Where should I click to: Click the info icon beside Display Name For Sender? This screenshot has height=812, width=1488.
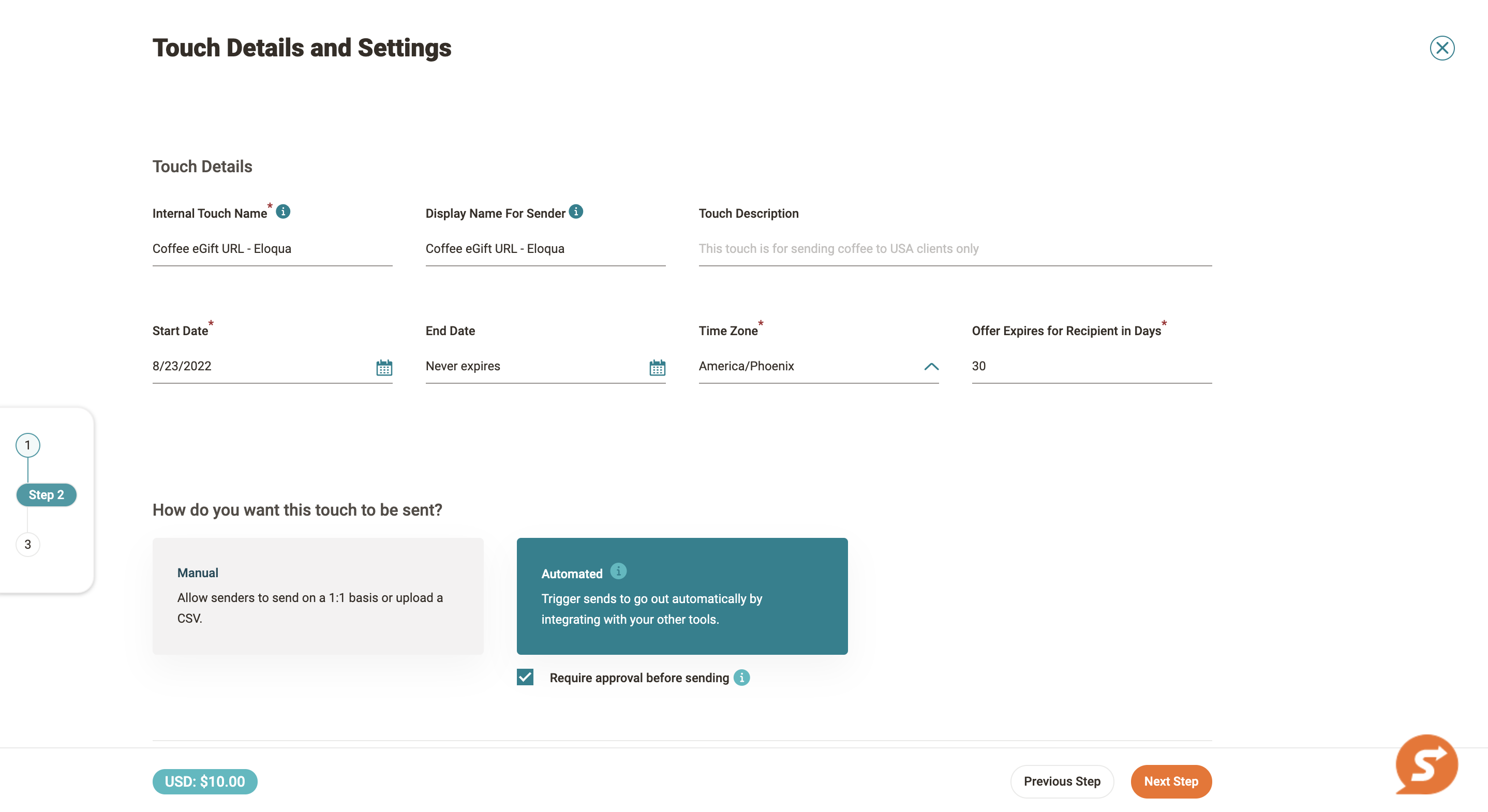point(576,212)
